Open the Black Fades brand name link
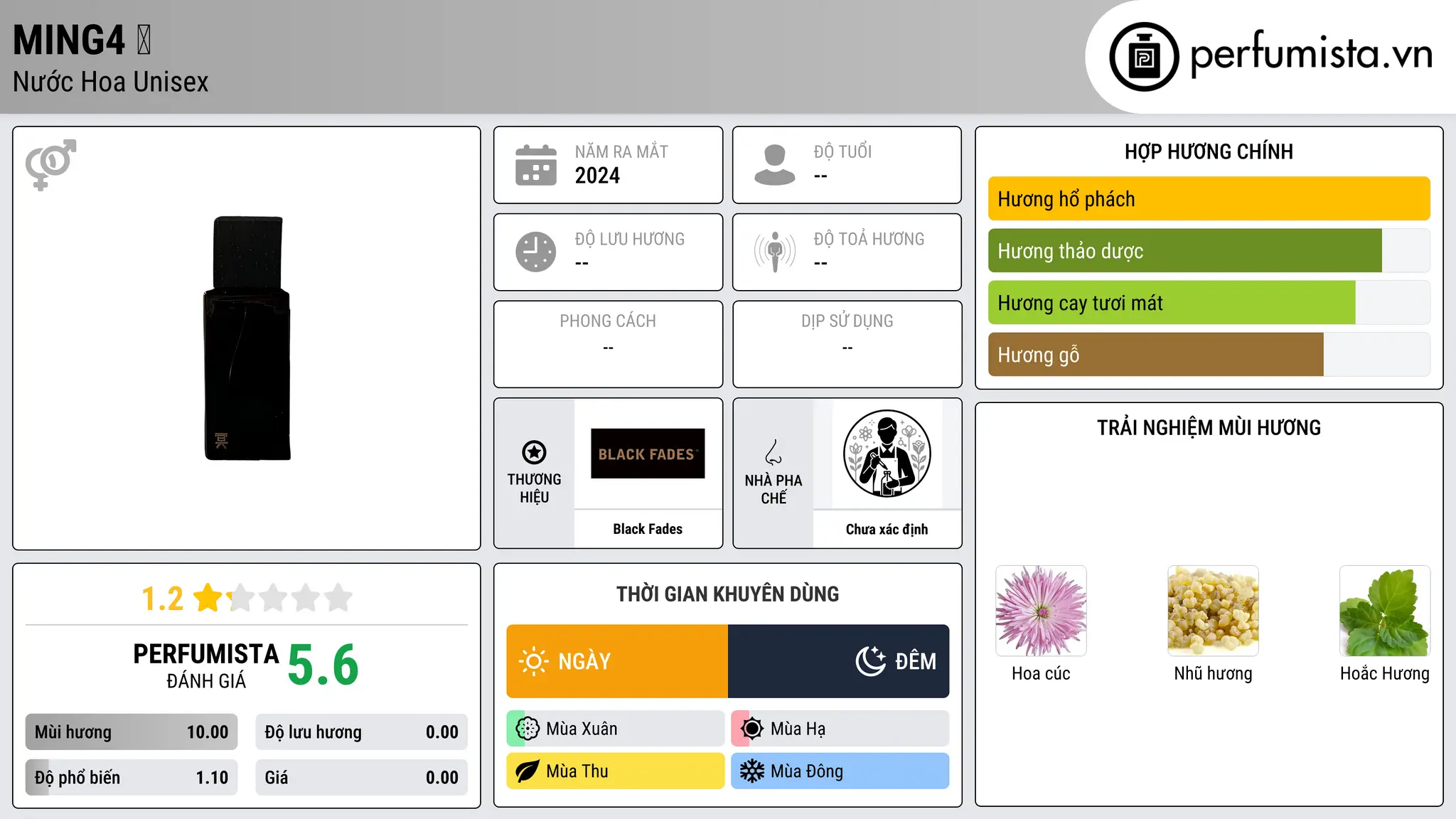Image resolution: width=1456 pixels, height=819 pixels. coord(648,529)
